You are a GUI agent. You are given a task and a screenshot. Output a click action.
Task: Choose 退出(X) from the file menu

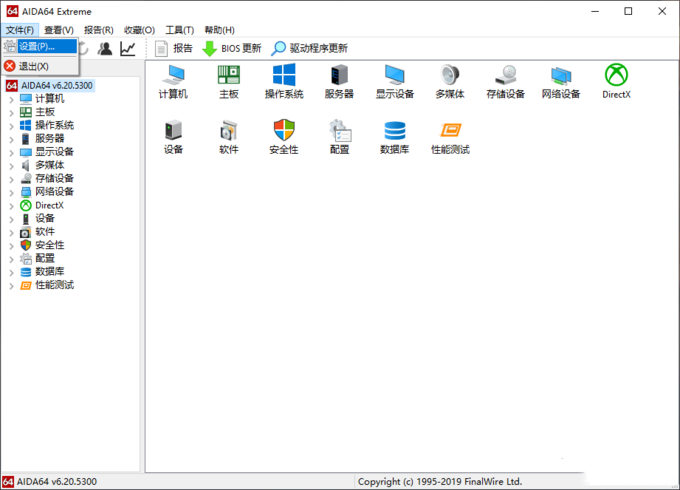[40, 66]
